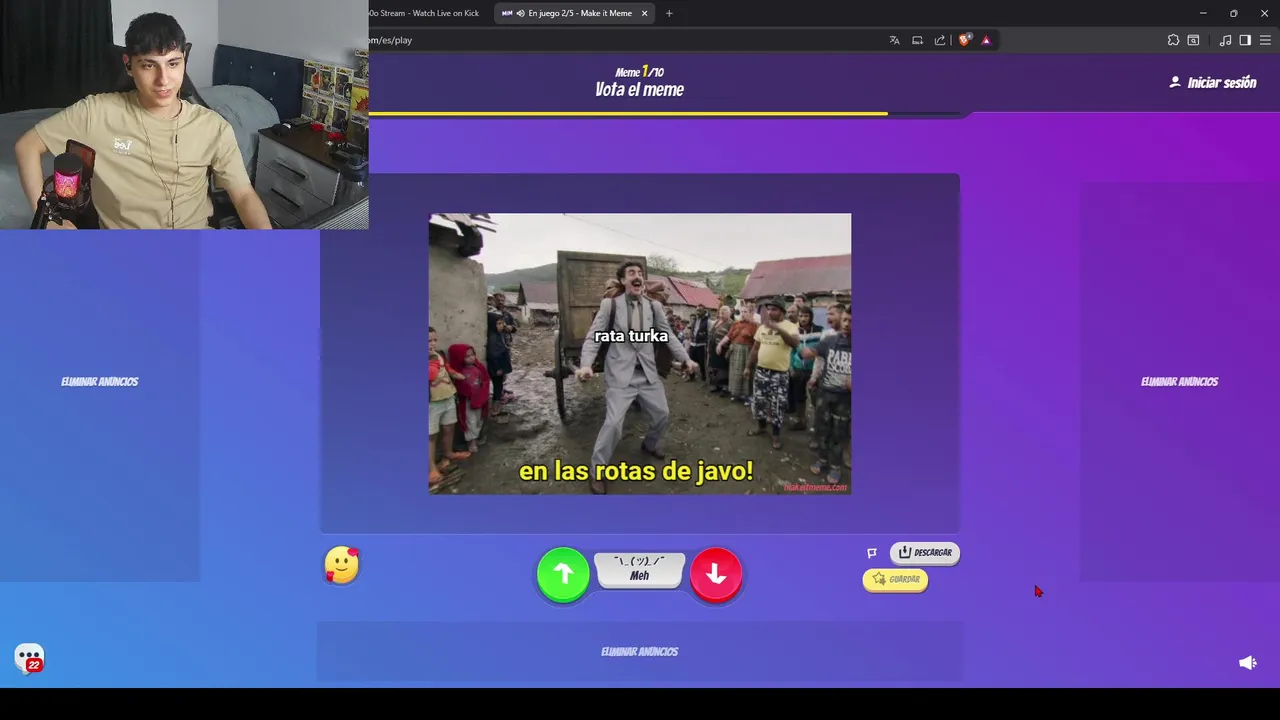Open the emoji reaction picker
Image resolution: width=1280 pixels, height=720 pixels.
(x=342, y=565)
